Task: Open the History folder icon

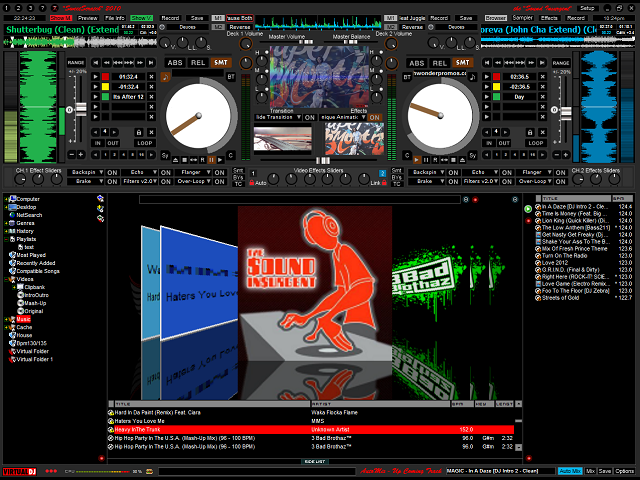Action: 12,231
